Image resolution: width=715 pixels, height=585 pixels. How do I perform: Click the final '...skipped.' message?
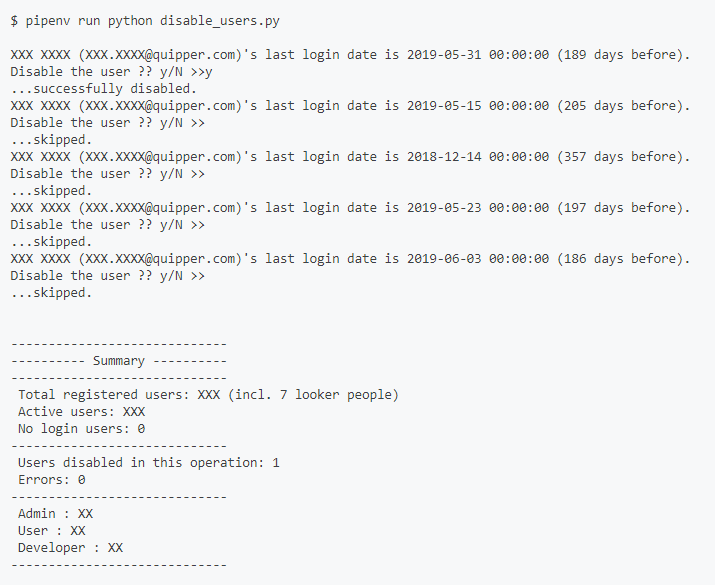[x=51, y=293]
